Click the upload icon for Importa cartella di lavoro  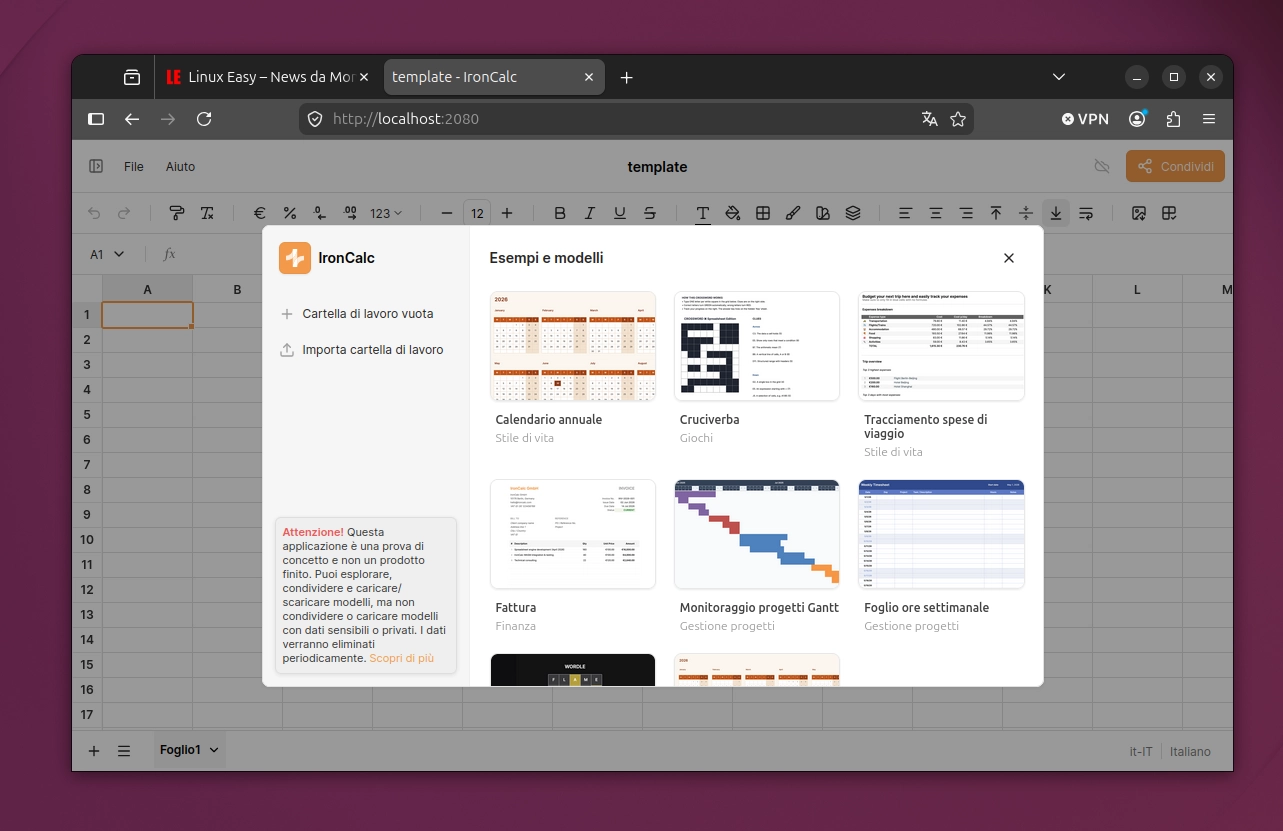(287, 350)
